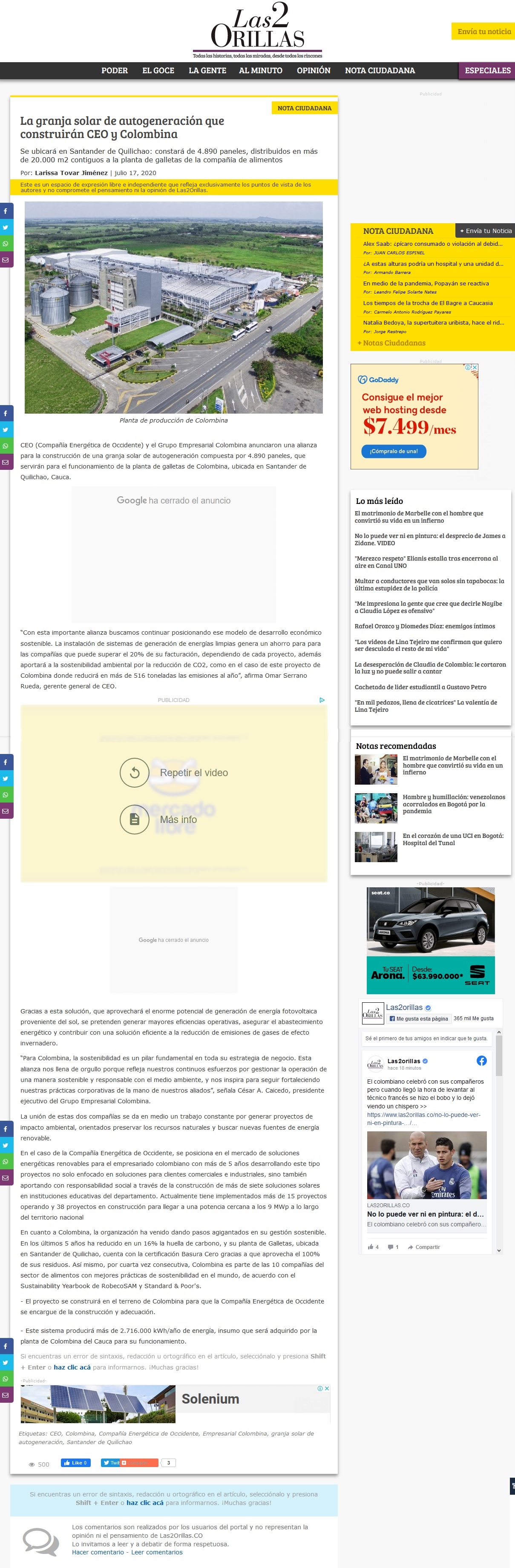The width and height of the screenshot is (515, 1568).
Task: Click the ¡Cómpralo de una! GoDaddy button
Action: pyautogui.click(x=394, y=451)
